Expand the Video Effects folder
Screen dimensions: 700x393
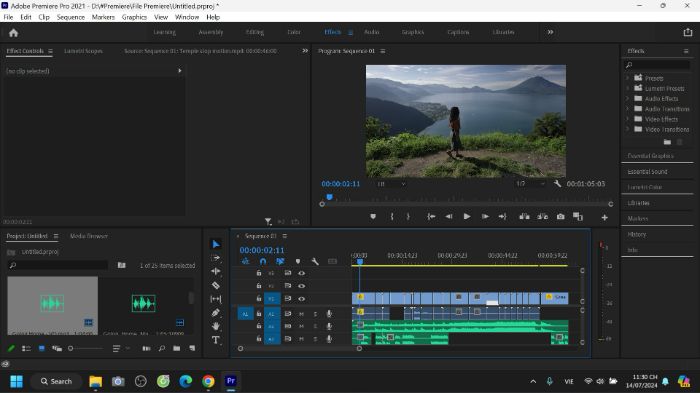[627, 119]
